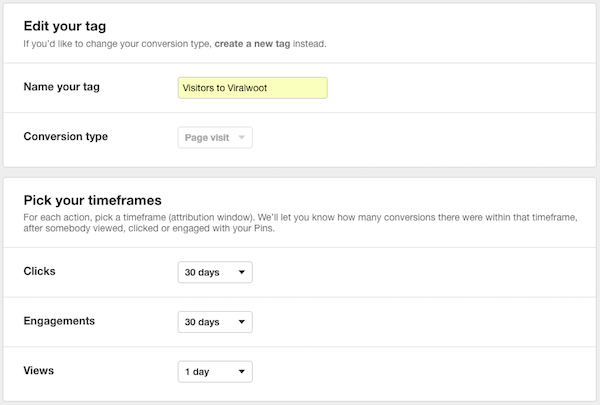Select the "Conversion type" label
Screen dimensions: 600x405
click(x=66, y=137)
